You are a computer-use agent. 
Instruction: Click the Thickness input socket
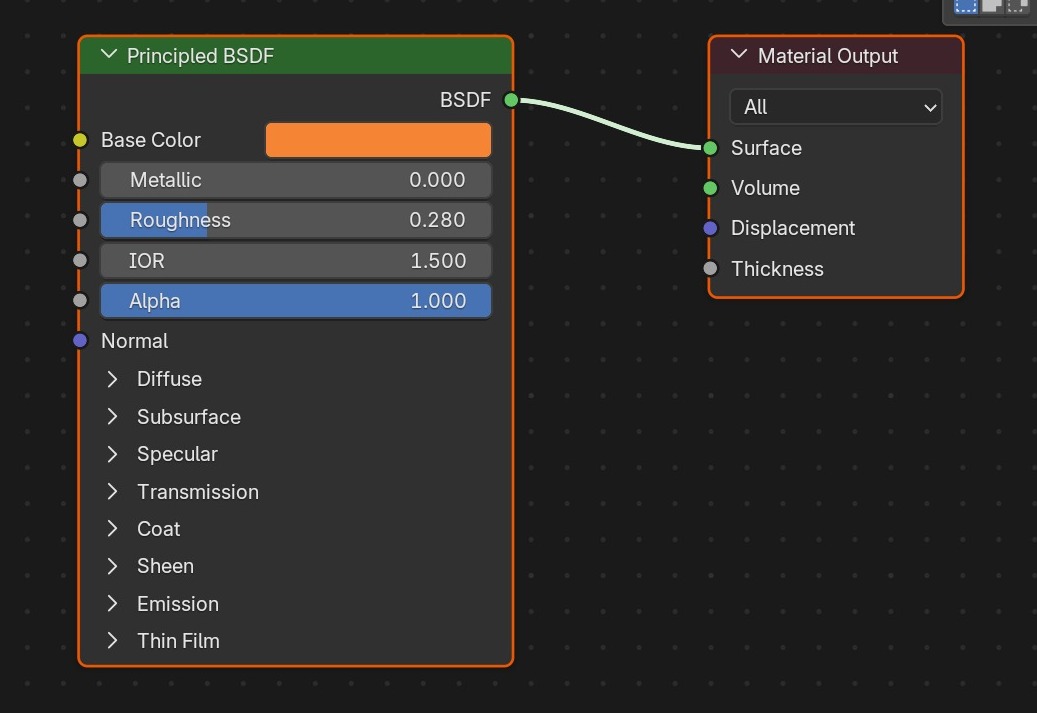710,269
